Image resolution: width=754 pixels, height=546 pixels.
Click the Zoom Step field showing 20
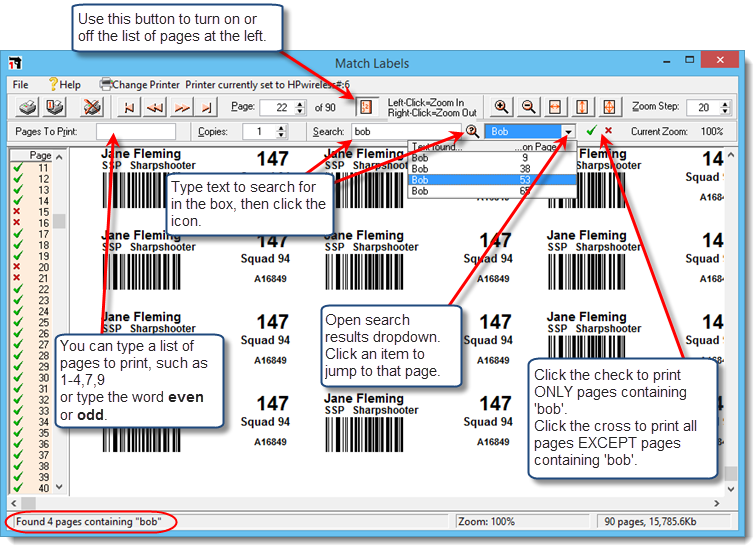click(703, 107)
